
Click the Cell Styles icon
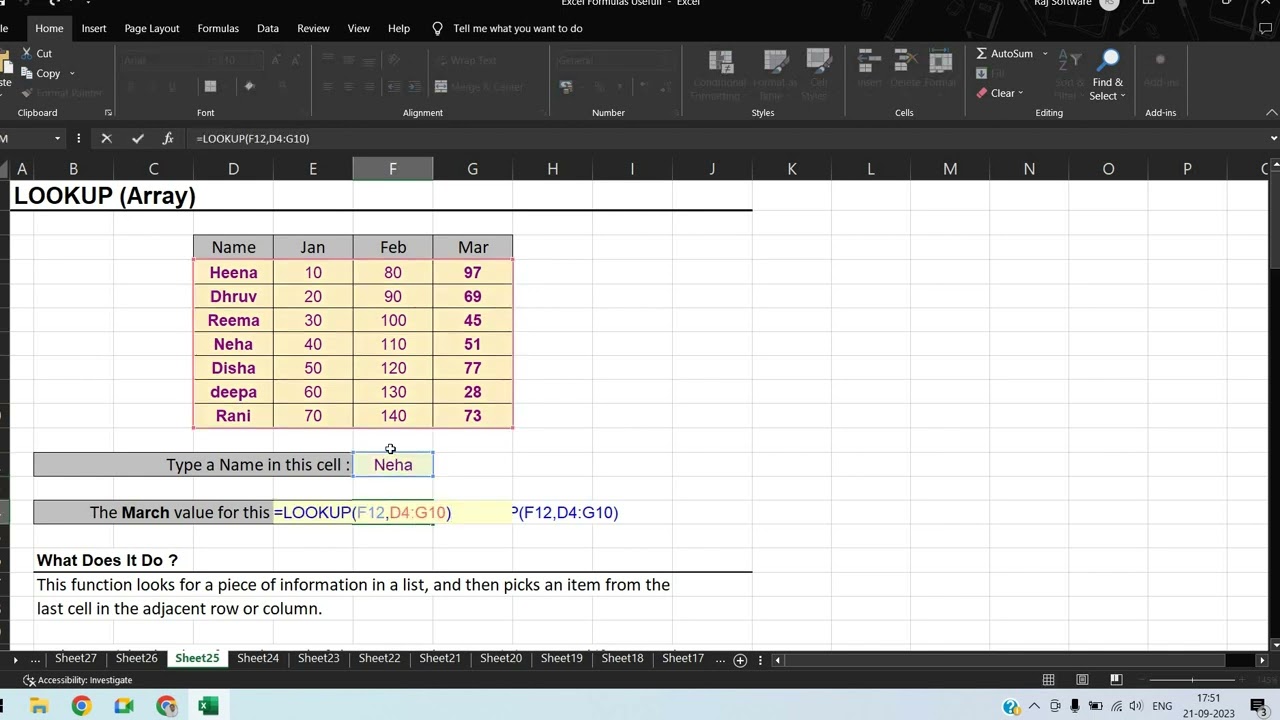point(818,75)
